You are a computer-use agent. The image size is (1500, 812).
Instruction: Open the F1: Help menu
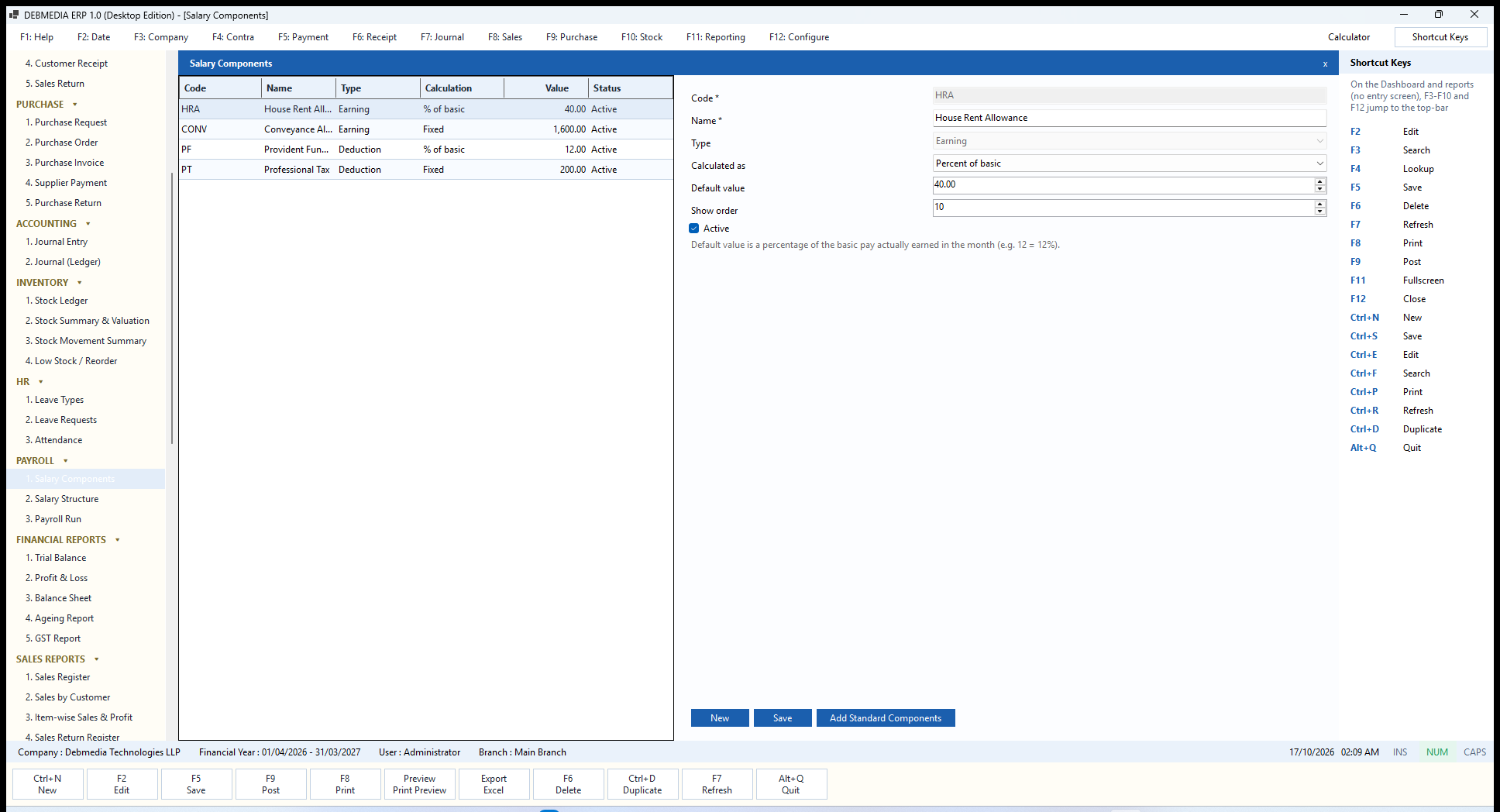point(36,37)
